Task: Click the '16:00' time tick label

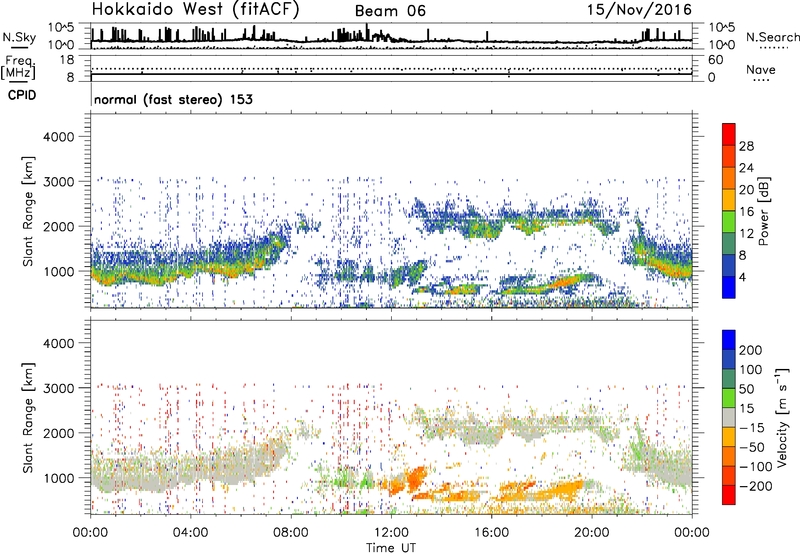Action: [491, 533]
